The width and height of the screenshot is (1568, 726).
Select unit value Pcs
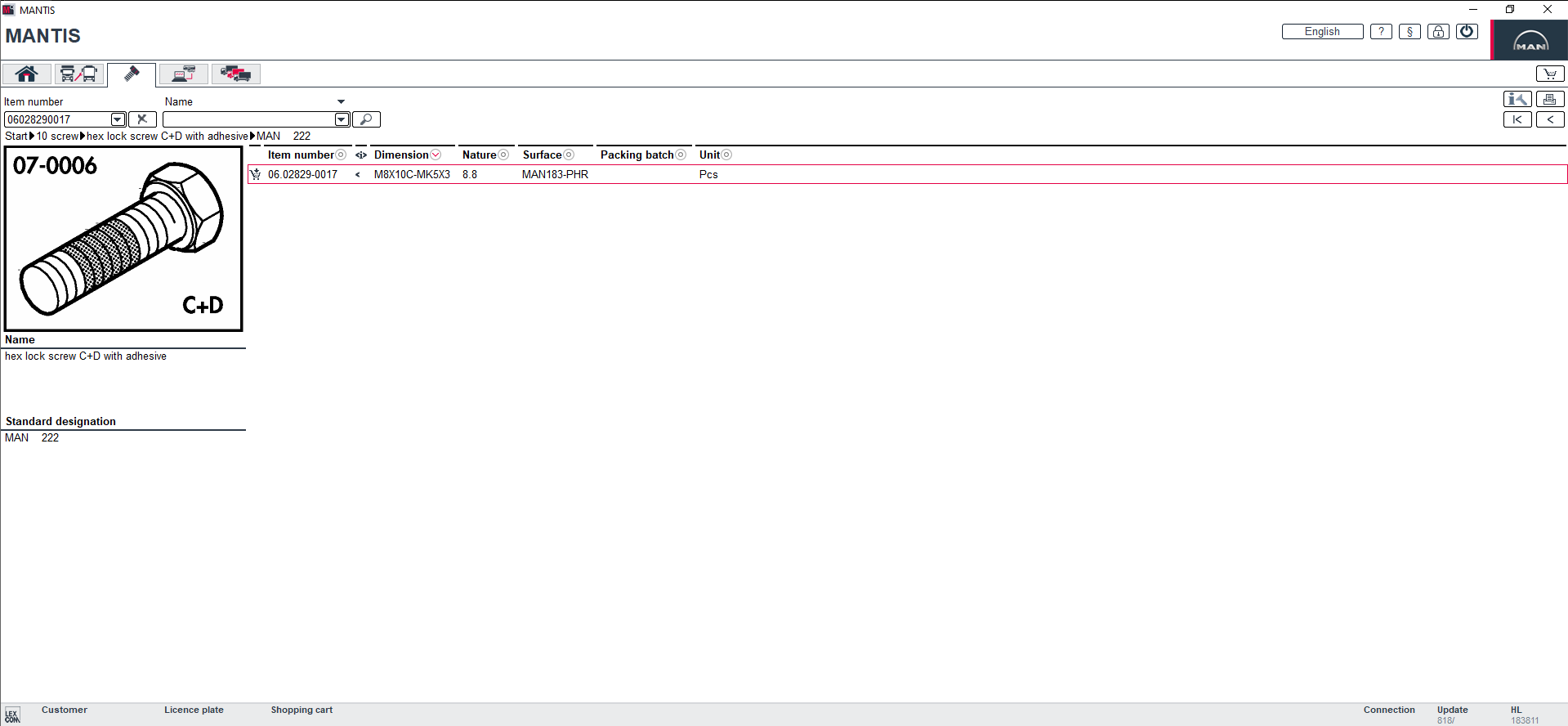pyautogui.click(x=708, y=175)
